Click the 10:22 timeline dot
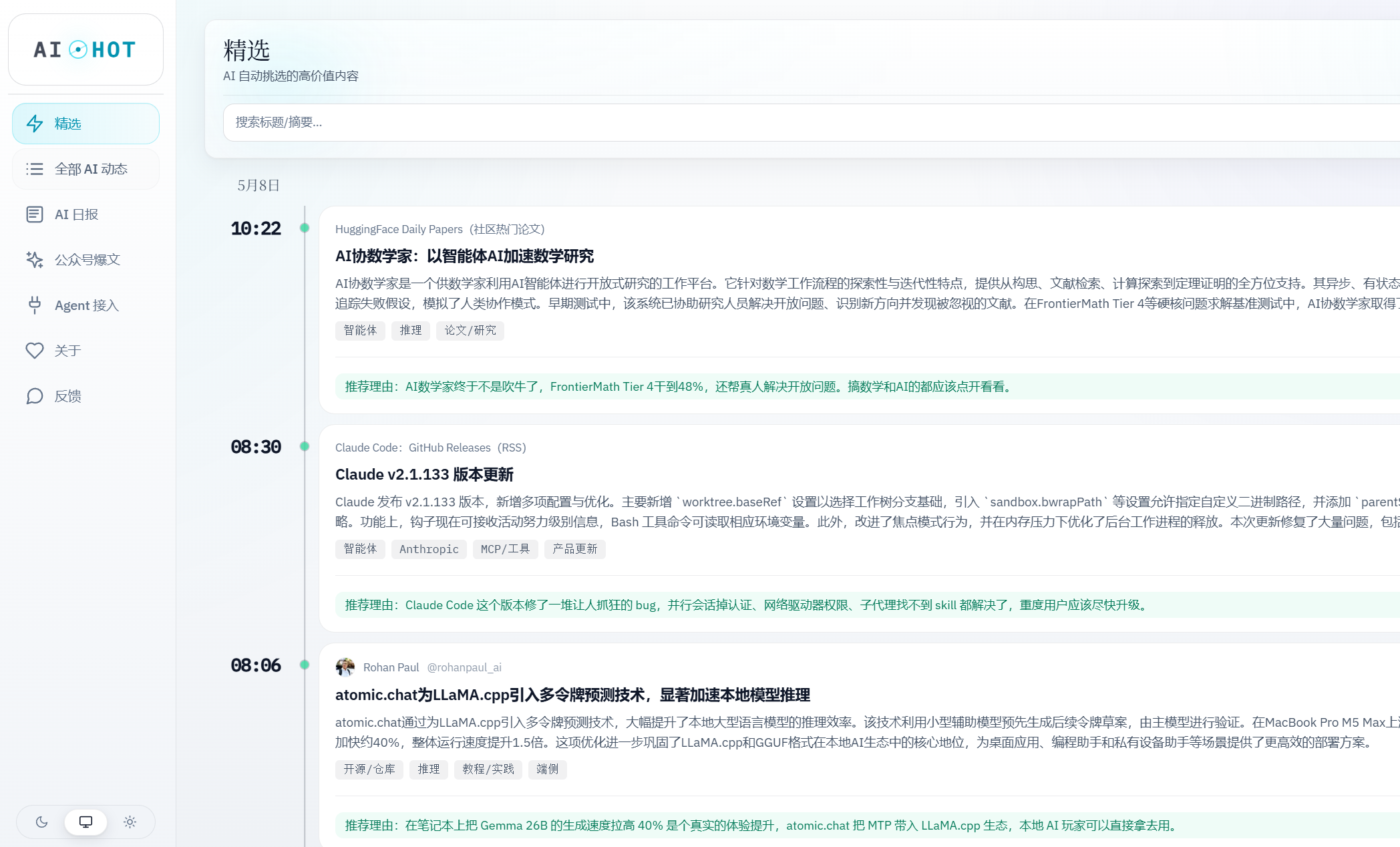The height and width of the screenshot is (847, 1400). pyautogui.click(x=305, y=228)
